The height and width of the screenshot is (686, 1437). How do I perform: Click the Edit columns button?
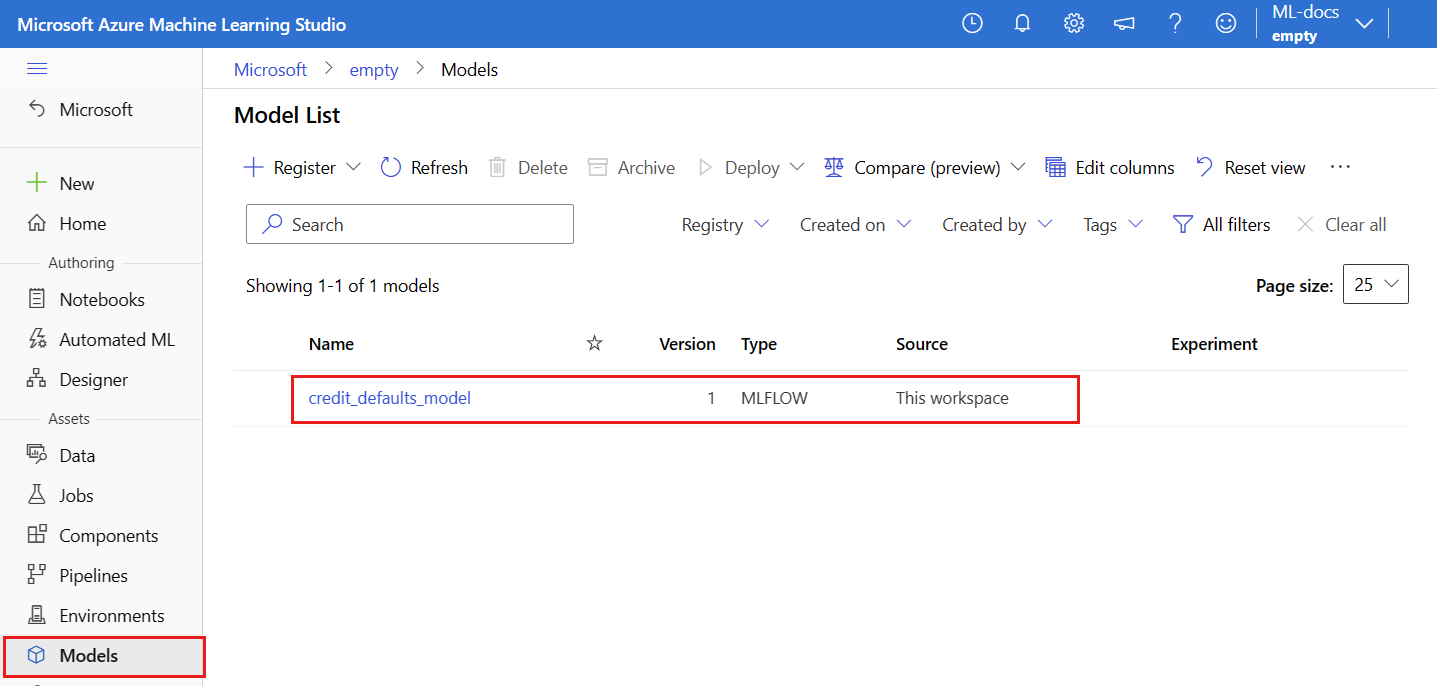pos(1110,168)
